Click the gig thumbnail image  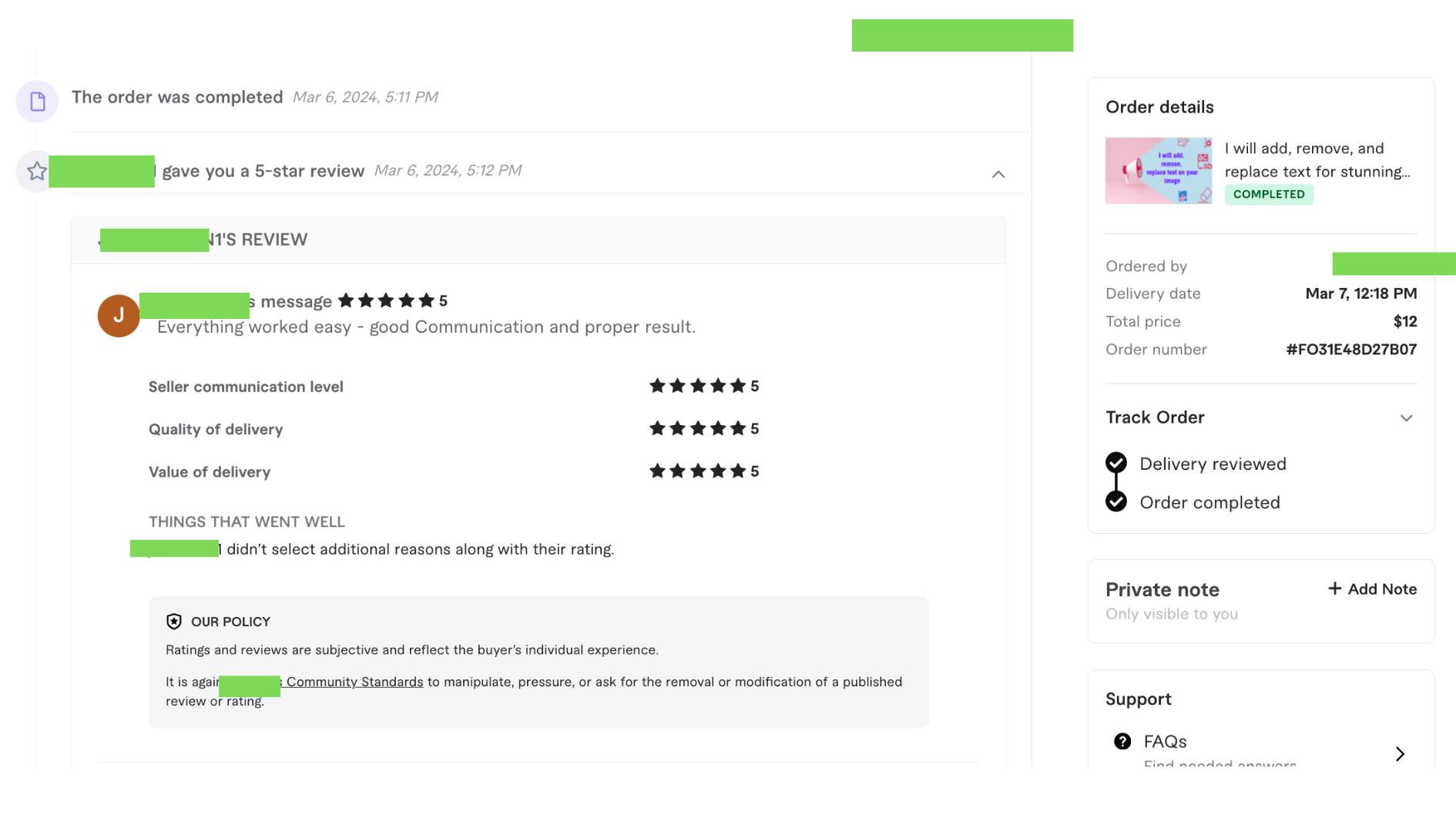[1158, 171]
